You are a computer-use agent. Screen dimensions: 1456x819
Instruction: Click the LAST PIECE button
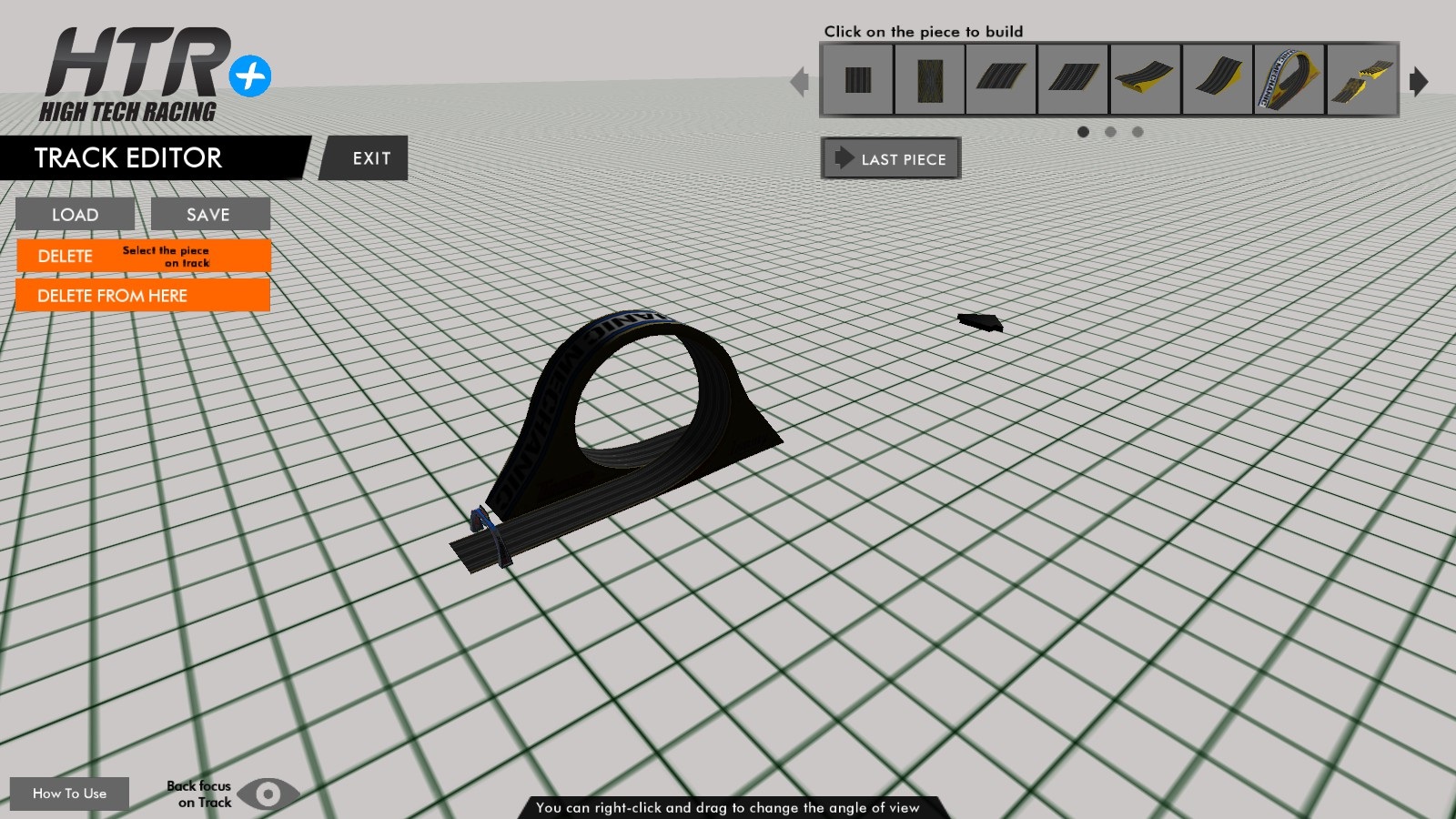point(891,159)
